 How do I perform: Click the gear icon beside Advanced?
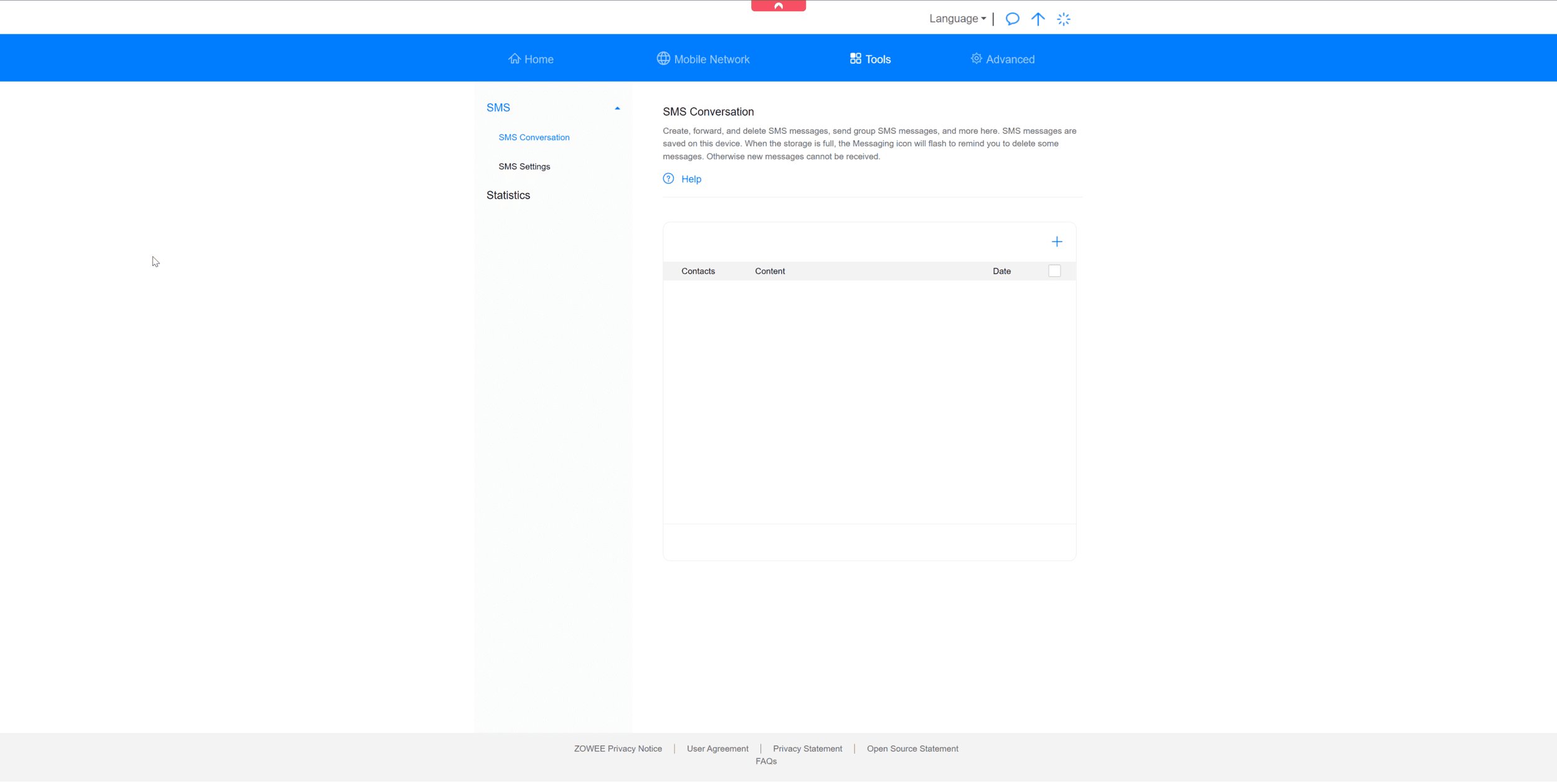(976, 59)
